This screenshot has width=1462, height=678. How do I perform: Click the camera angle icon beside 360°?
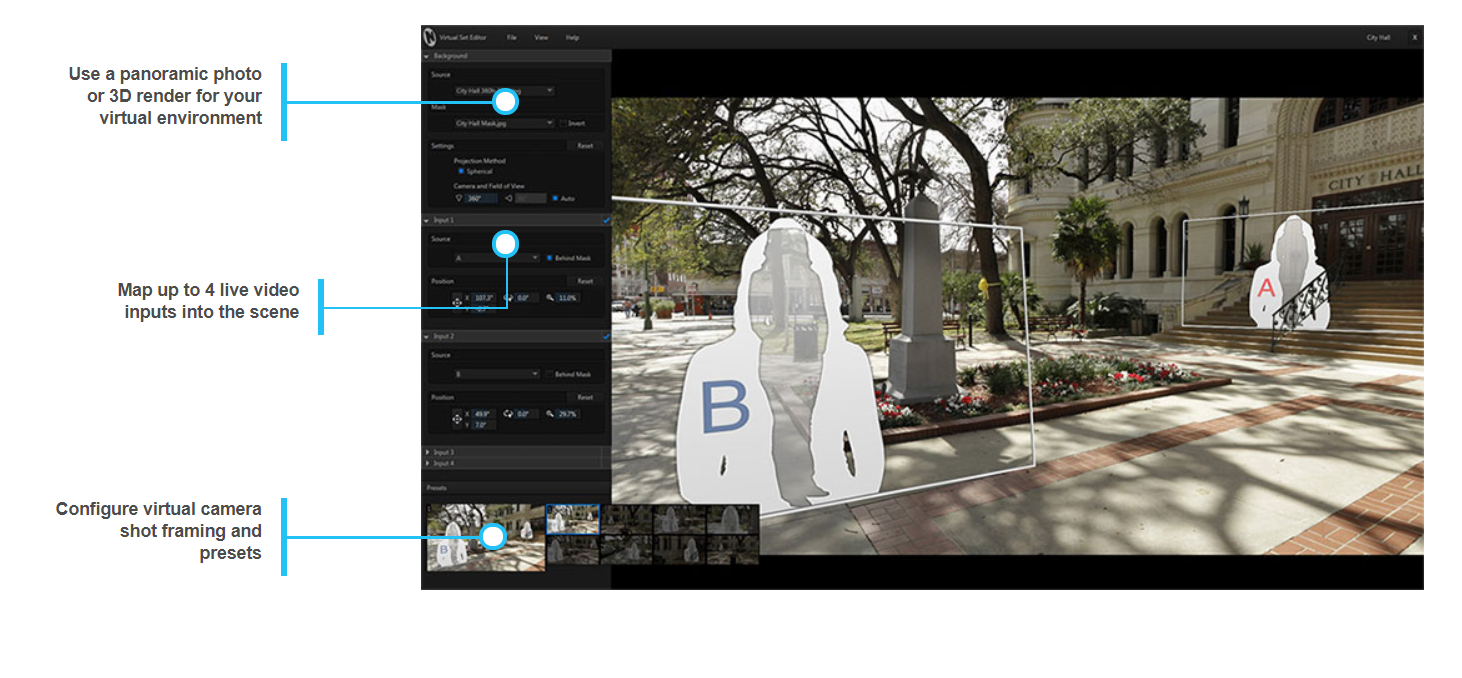click(458, 198)
